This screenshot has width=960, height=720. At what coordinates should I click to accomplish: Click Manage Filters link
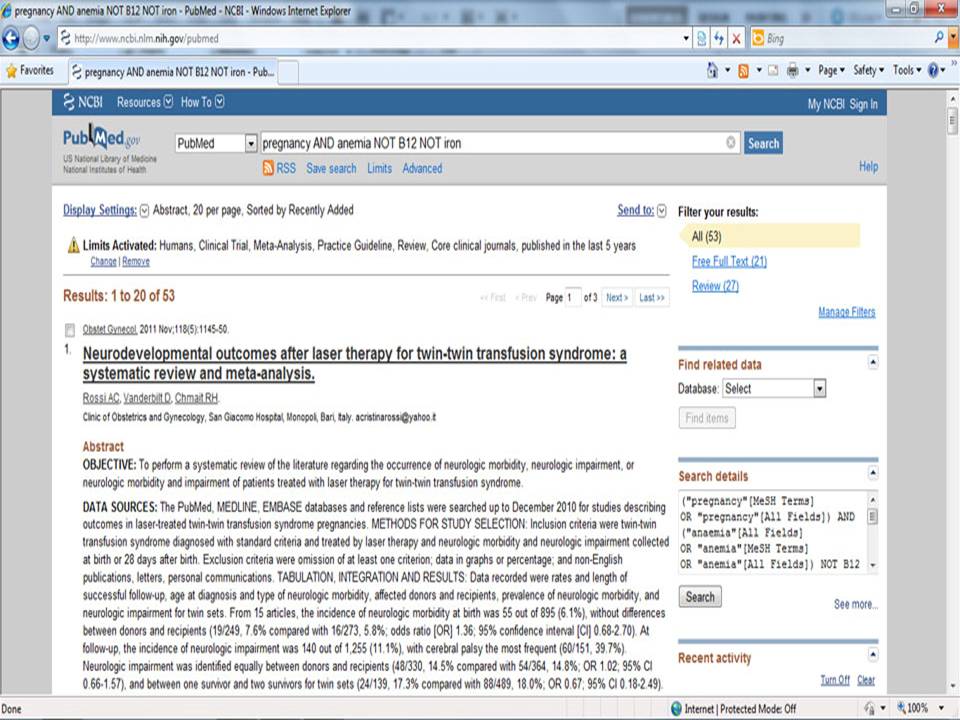[847, 312]
